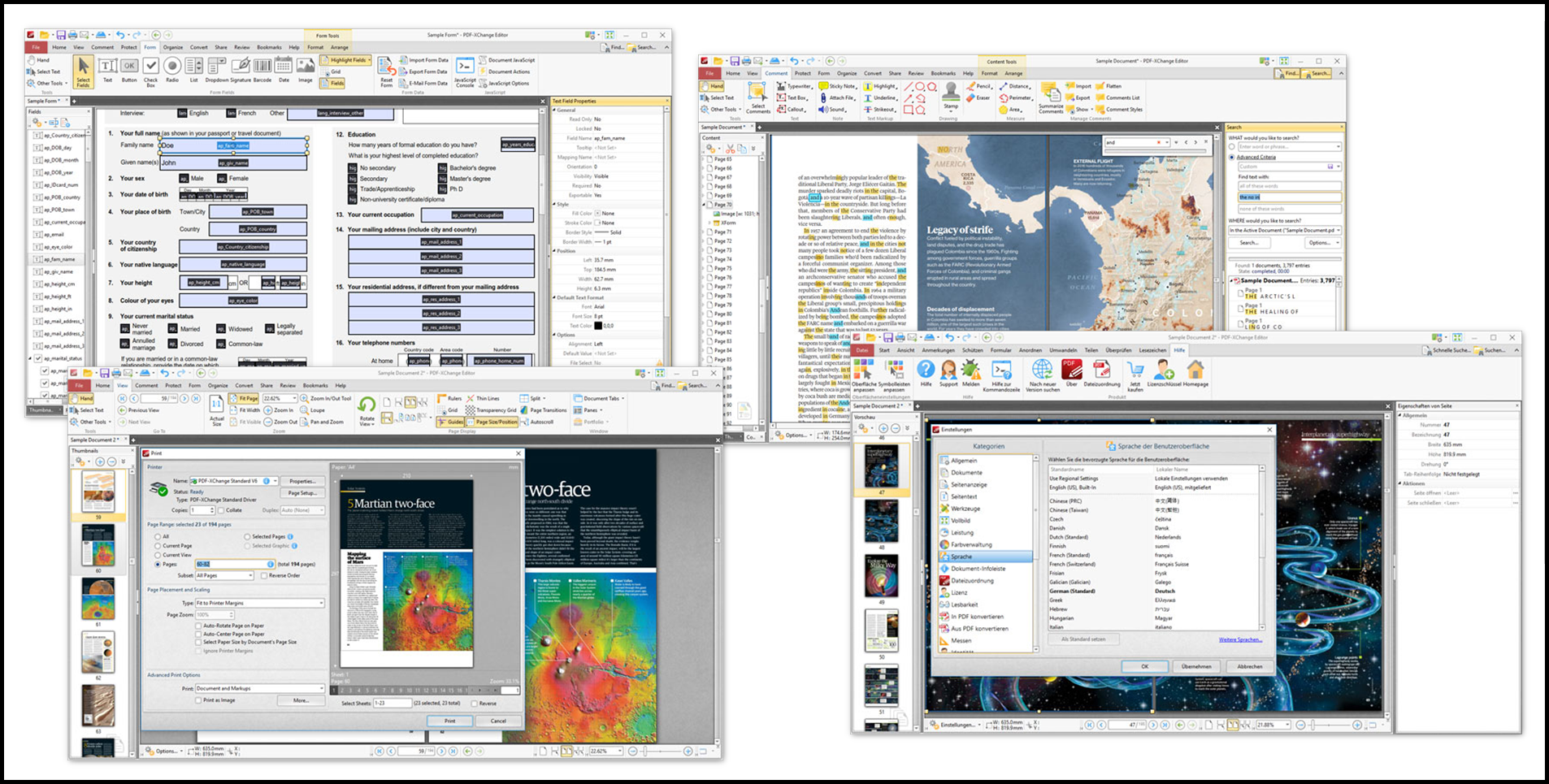The image size is (1549, 784).
Task: Select the Current Page radio button
Action: click(x=158, y=546)
